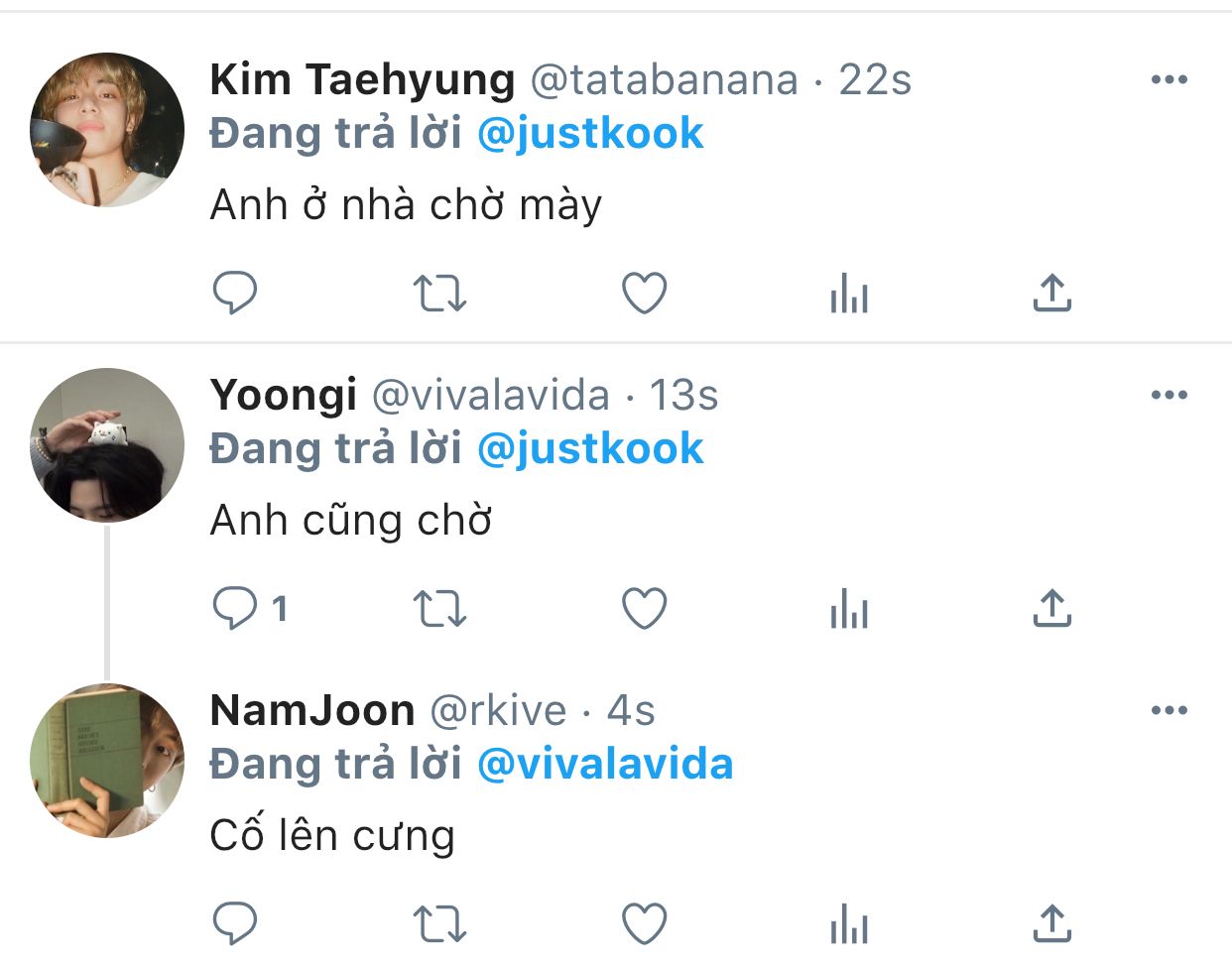The height and width of the screenshot is (967, 1232).
Task: Reply to NamJoon's tweet
Action: [235, 923]
